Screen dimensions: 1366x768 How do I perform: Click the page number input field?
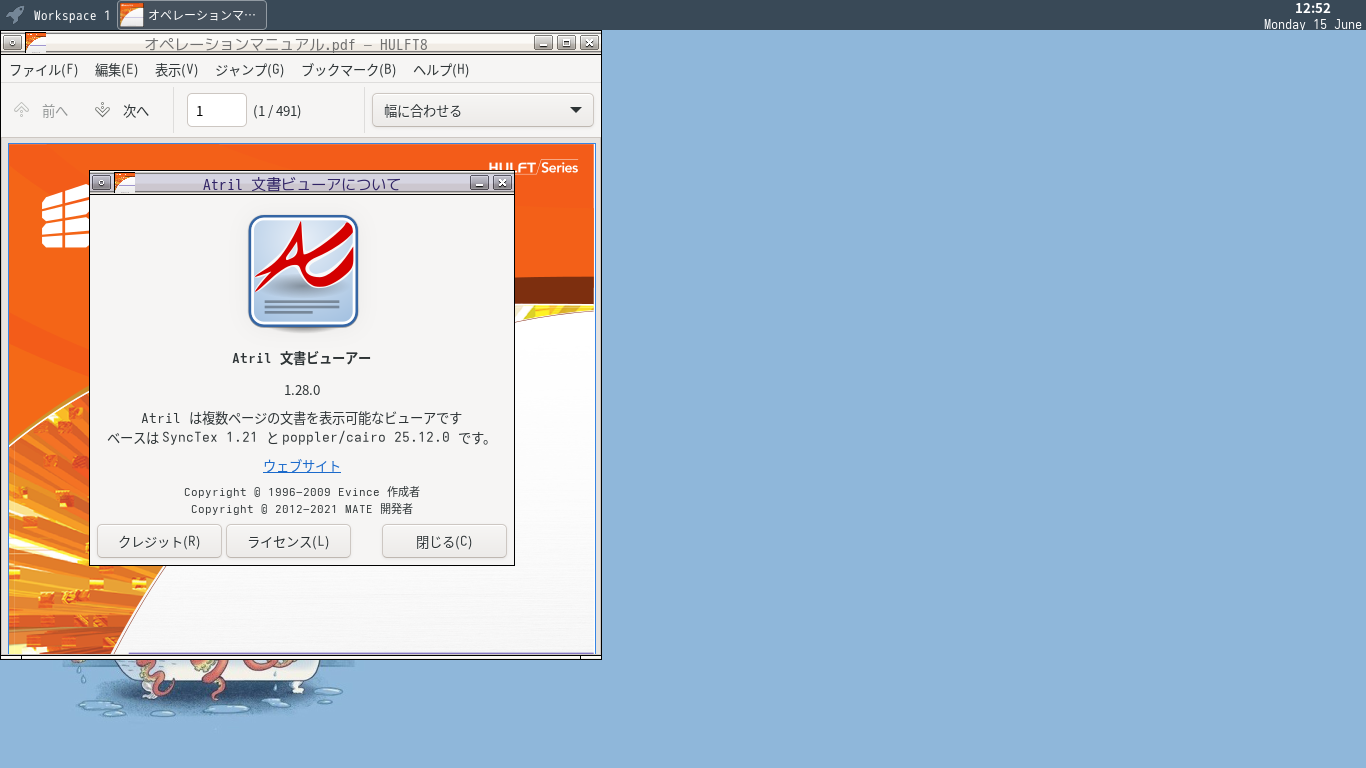pyautogui.click(x=217, y=110)
